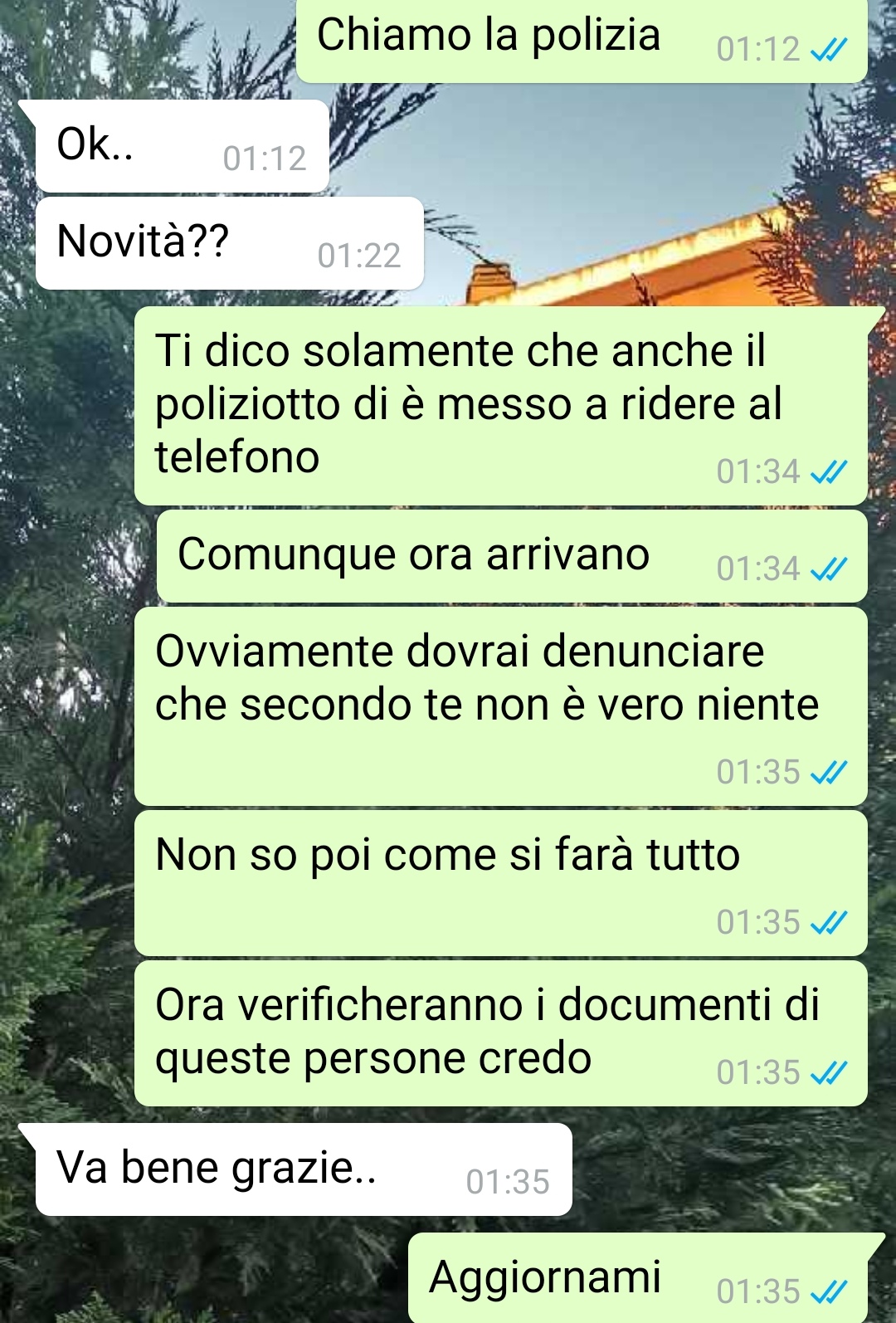This screenshot has height=1323, width=896.
Task: Tap the read ticks on 'Aggiornami'
Action: (828, 1292)
